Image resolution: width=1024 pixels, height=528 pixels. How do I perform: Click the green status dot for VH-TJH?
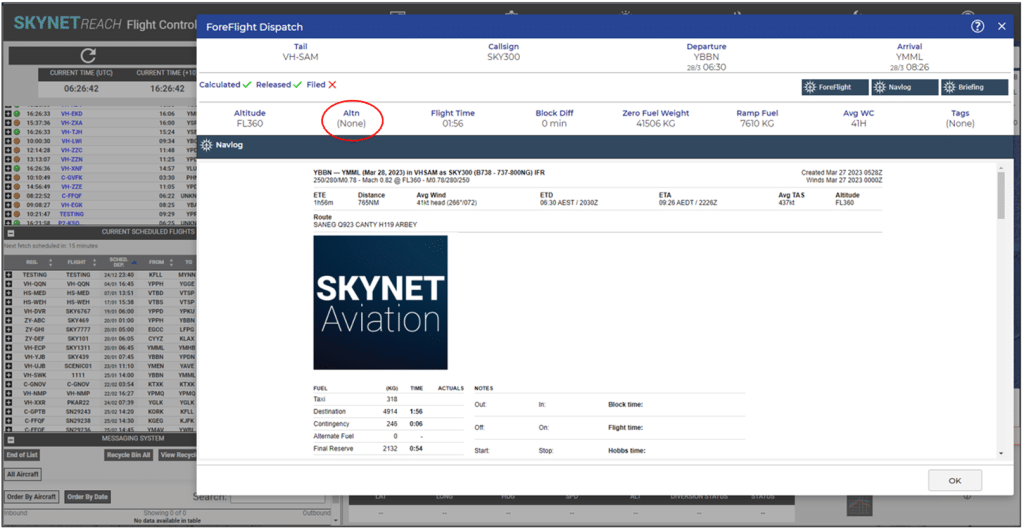coord(17,131)
